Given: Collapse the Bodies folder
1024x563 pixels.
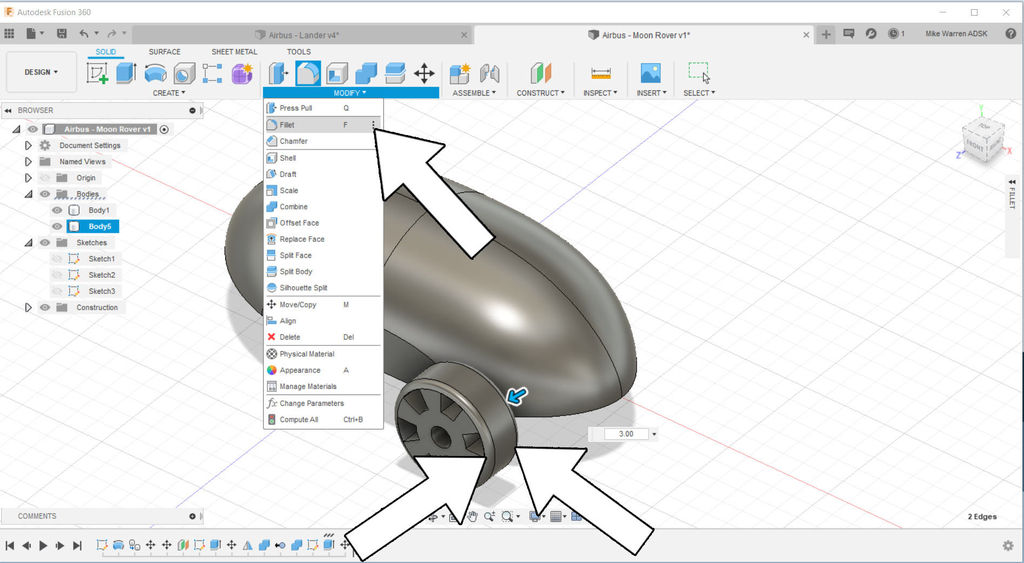Looking at the screenshot, I should pyautogui.click(x=28, y=194).
